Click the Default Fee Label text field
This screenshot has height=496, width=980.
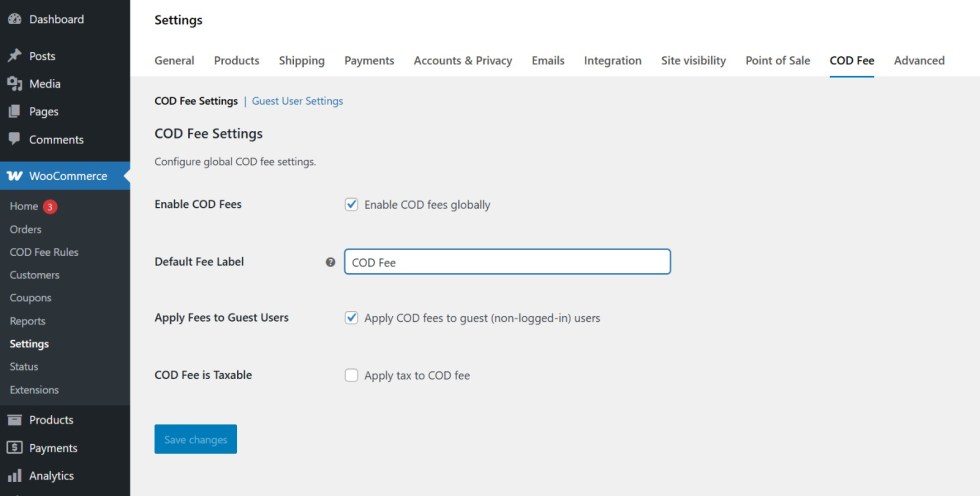point(507,262)
